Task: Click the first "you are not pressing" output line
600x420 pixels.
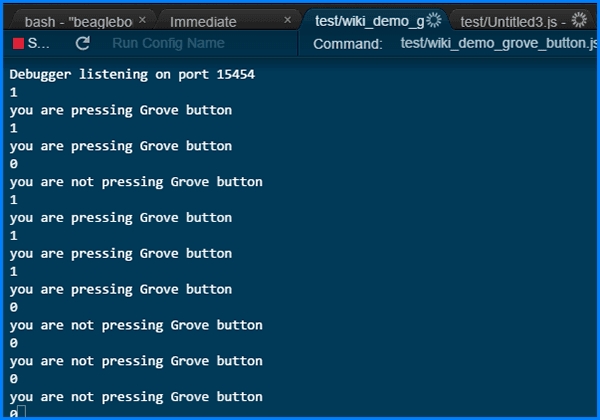Action: pos(136,182)
